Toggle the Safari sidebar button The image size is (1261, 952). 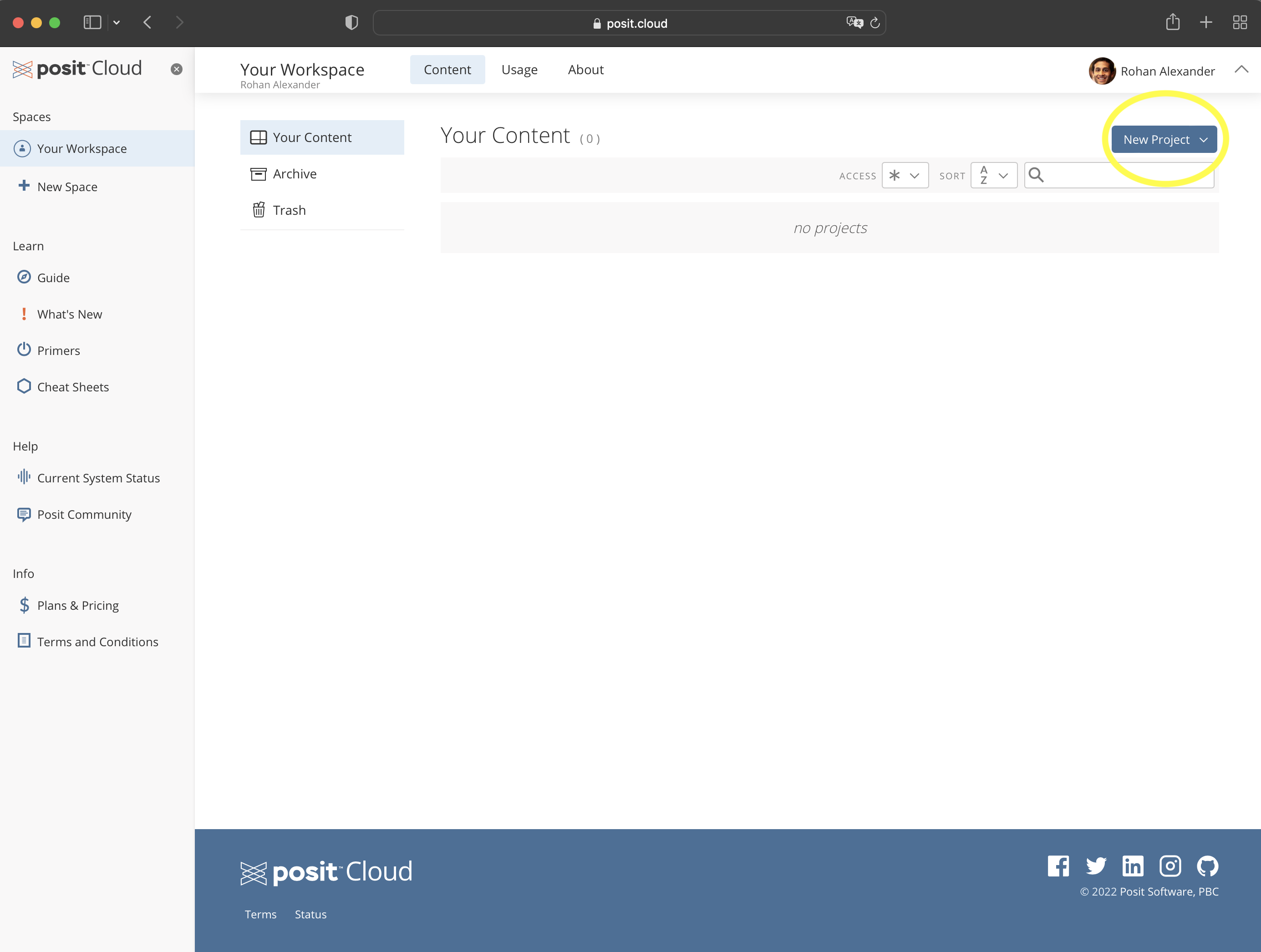pyautogui.click(x=92, y=23)
